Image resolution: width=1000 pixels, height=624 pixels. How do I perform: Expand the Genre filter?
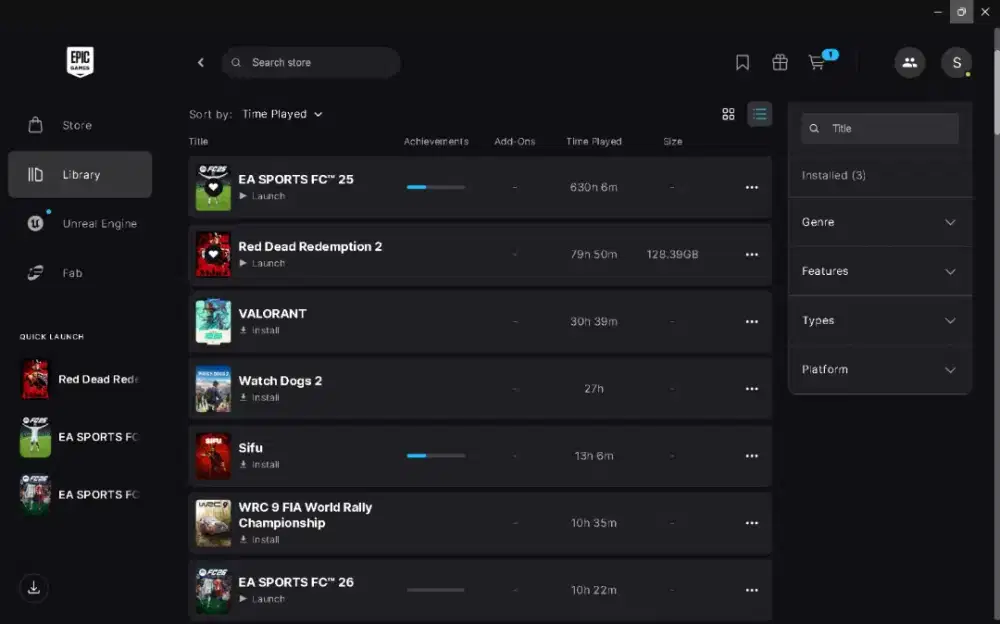(x=879, y=222)
